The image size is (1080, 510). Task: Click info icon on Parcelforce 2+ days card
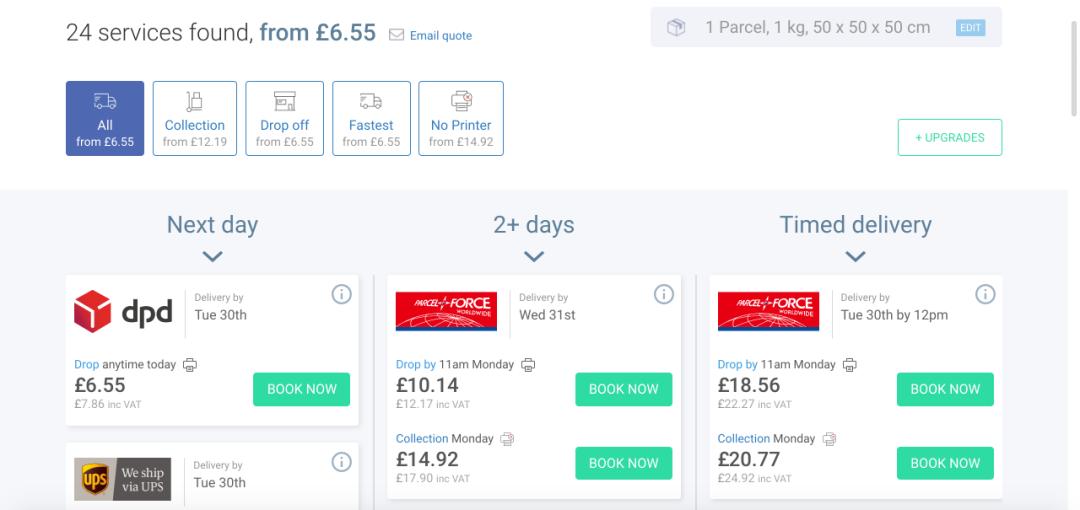coord(663,294)
